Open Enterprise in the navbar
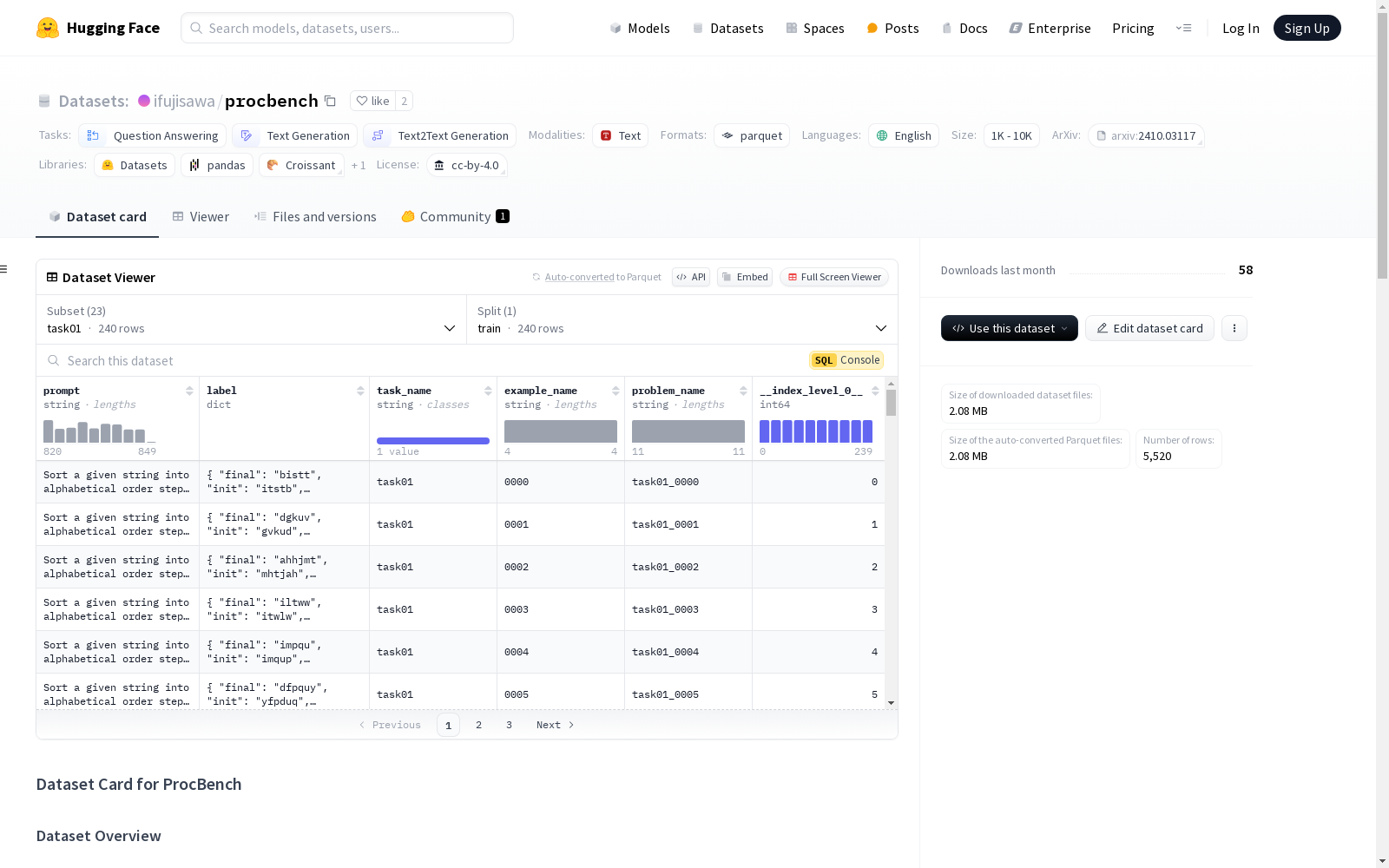 (1050, 28)
